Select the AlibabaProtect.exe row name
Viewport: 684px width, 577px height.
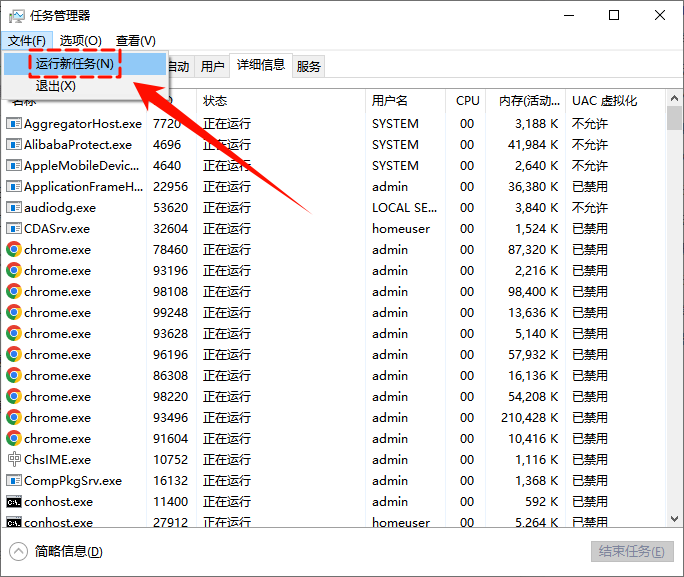pos(78,145)
